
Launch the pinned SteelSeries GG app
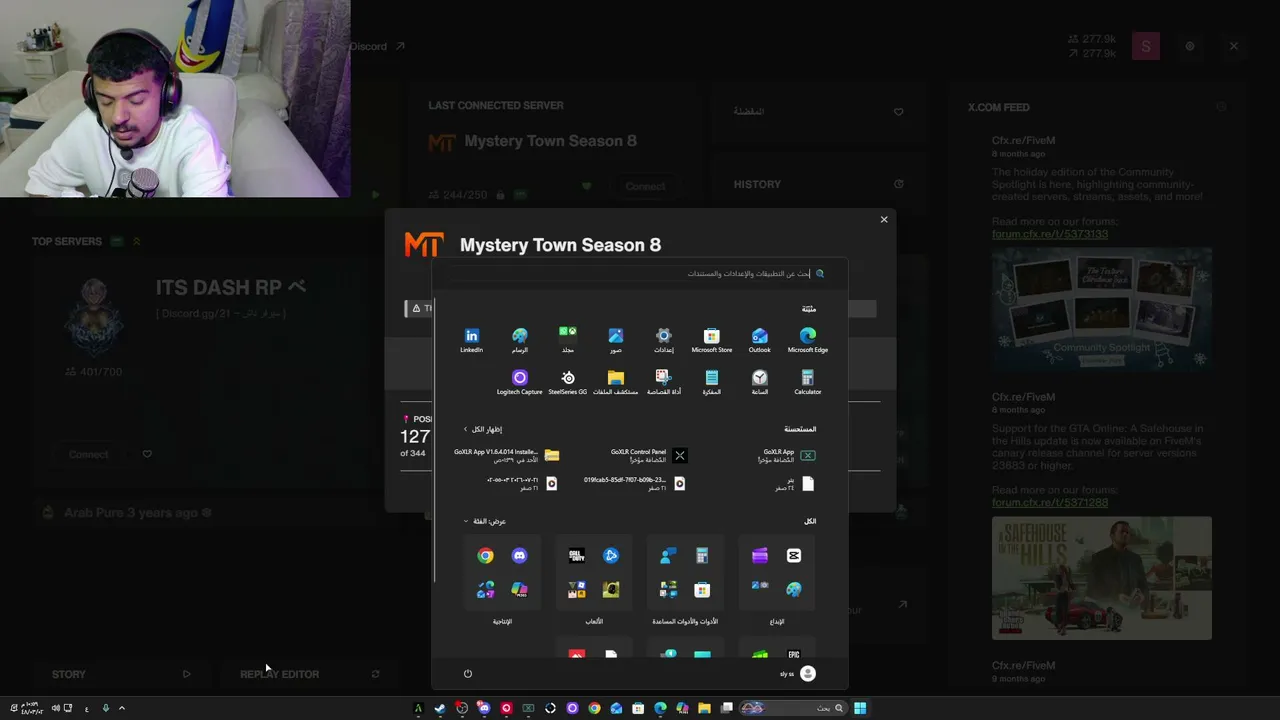(x=568, y=382)
